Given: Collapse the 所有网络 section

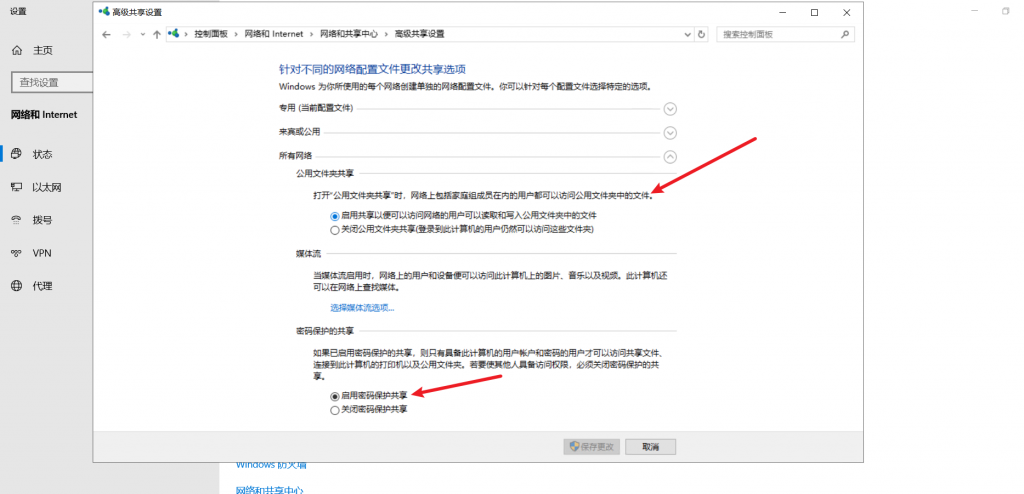Looking at the screenshot, I should [670, 156].
